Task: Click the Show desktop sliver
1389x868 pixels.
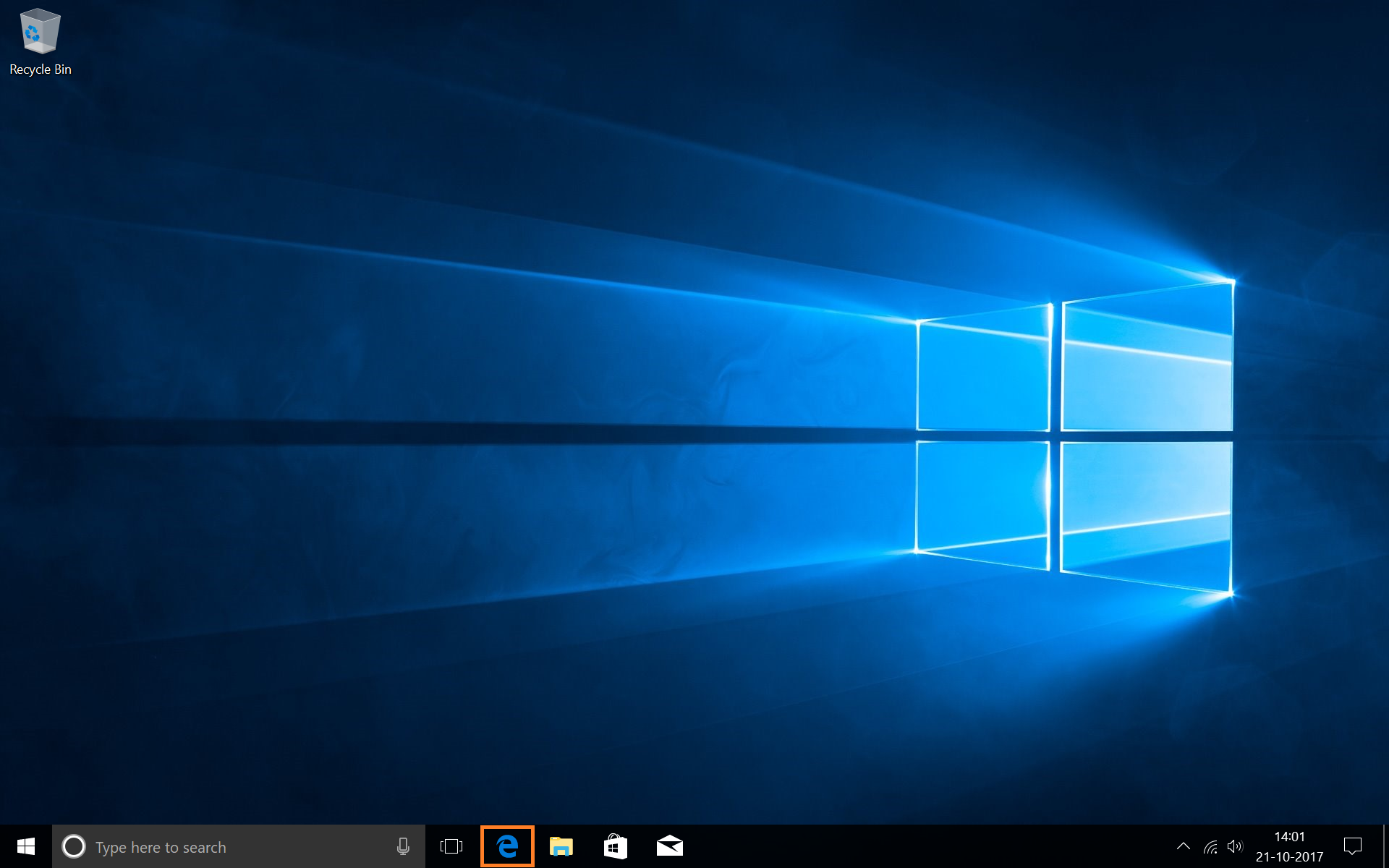Action: coord(1385,846)
